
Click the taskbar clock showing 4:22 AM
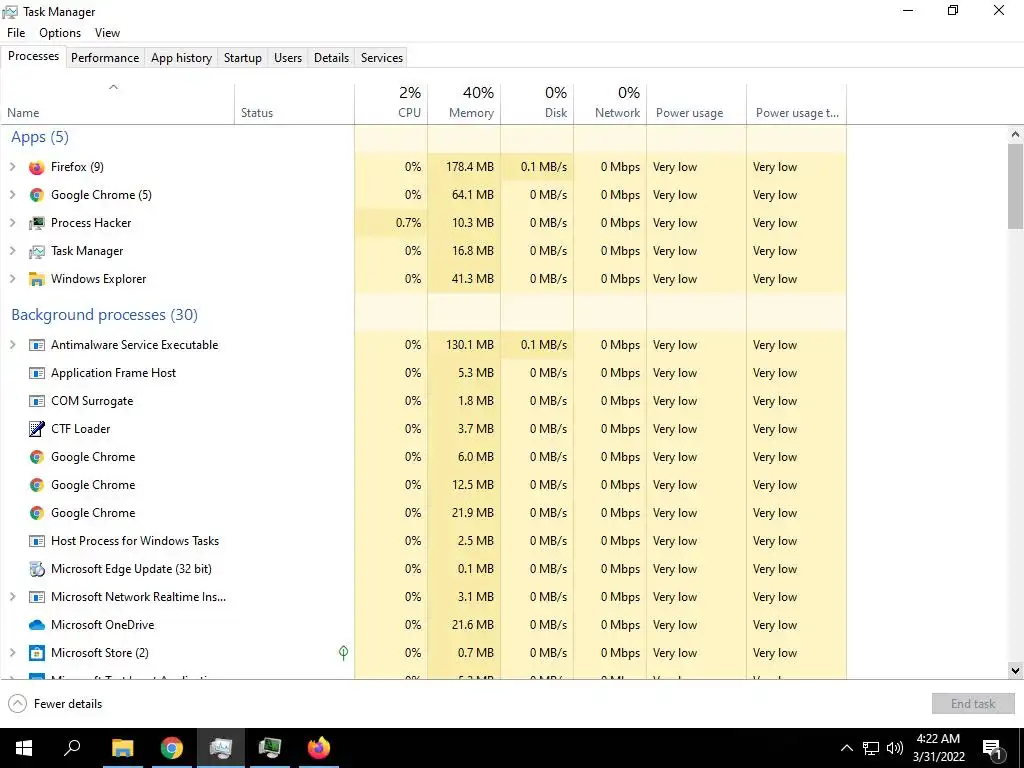click(x=938, y=748)
